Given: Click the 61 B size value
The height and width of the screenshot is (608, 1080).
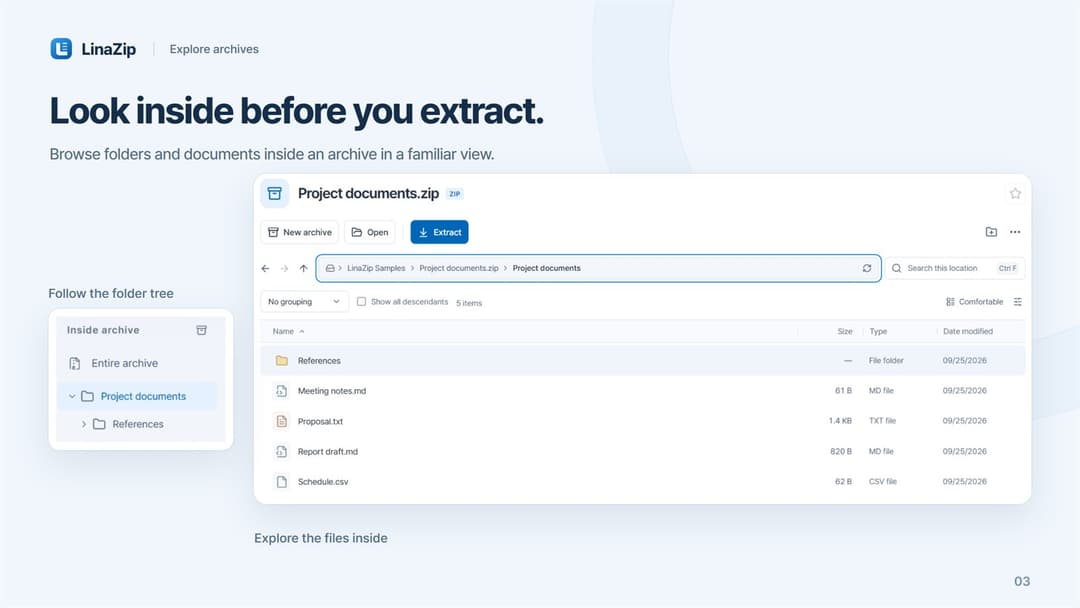Looking at the screenshot, I should [844, 391].
